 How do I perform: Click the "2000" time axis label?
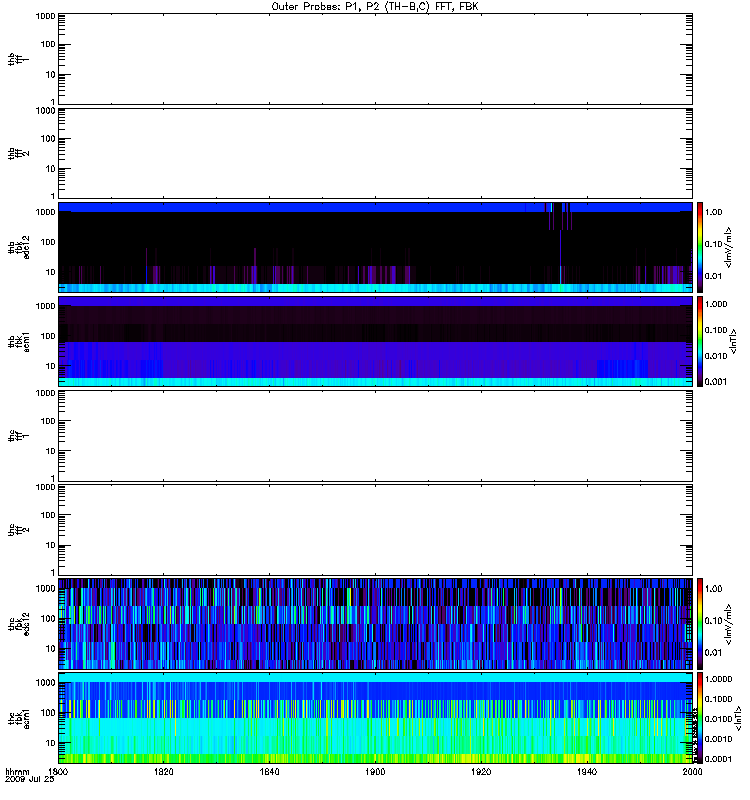click(x=692, y=771)
